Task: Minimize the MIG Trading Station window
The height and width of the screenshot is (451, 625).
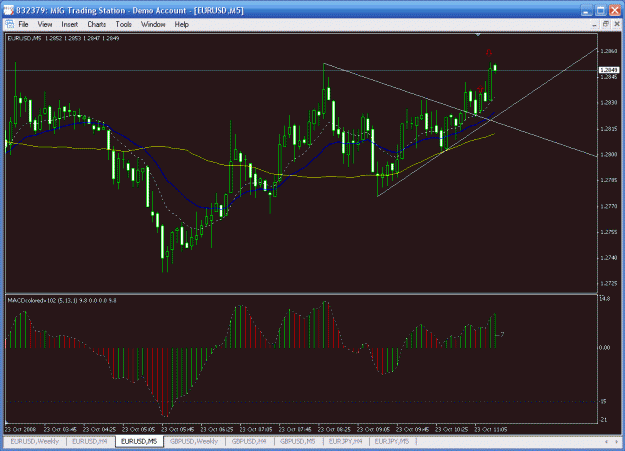Action: pyautogui.click(x=586, y=11)
